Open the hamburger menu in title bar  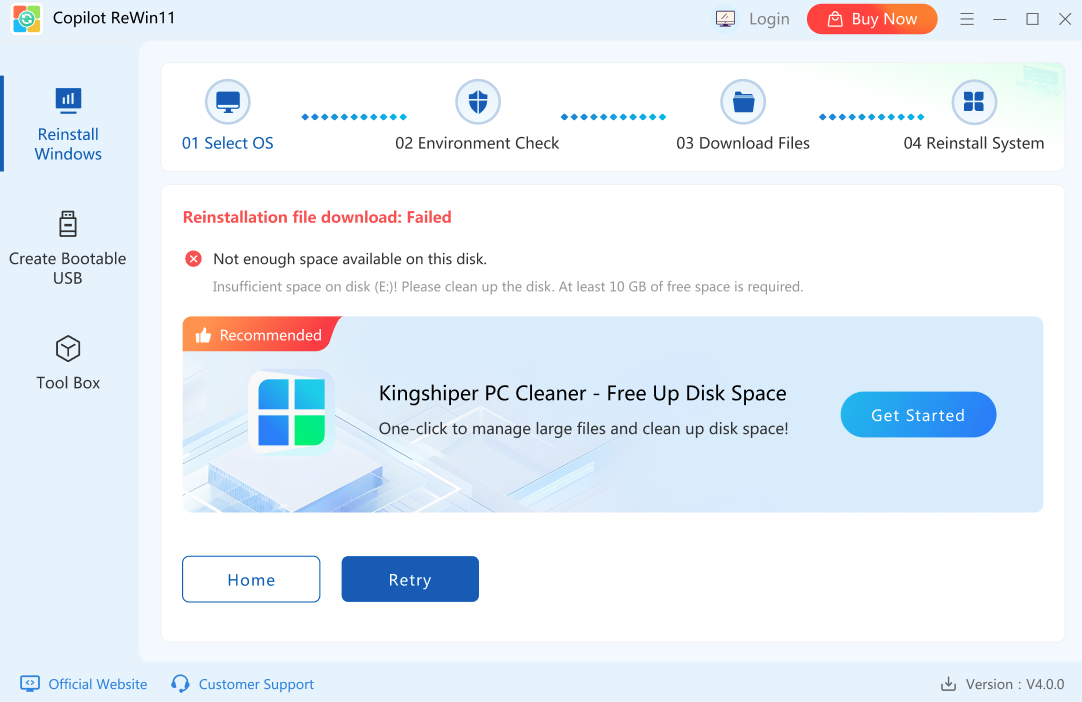point(967,19)
